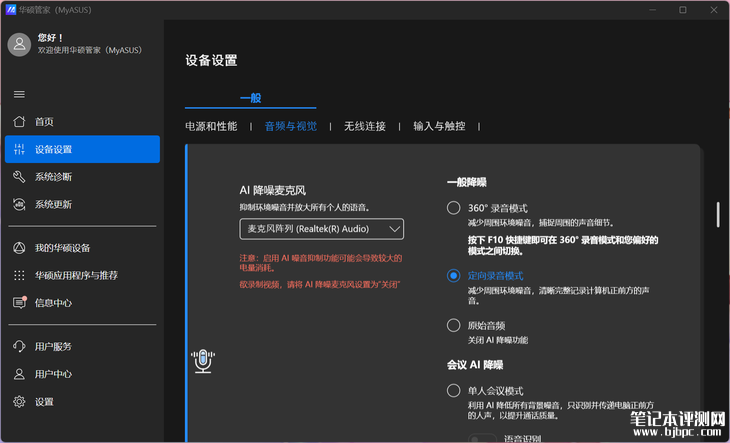Select 单人会议模式 radio button
Image resolution: width=730 pixels, height=443 pixels.
click(x=453, y=390)
